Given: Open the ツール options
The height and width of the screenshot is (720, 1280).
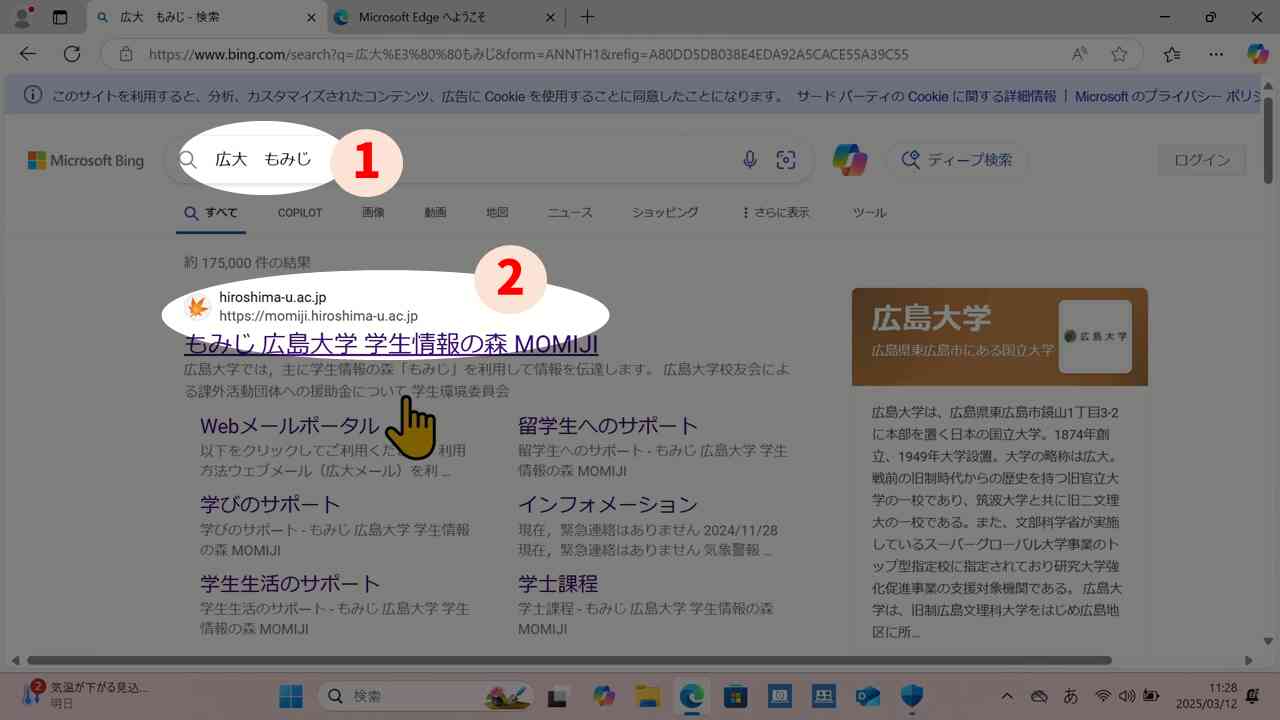Looking at the screenshot, I should [x=869, y=213].
